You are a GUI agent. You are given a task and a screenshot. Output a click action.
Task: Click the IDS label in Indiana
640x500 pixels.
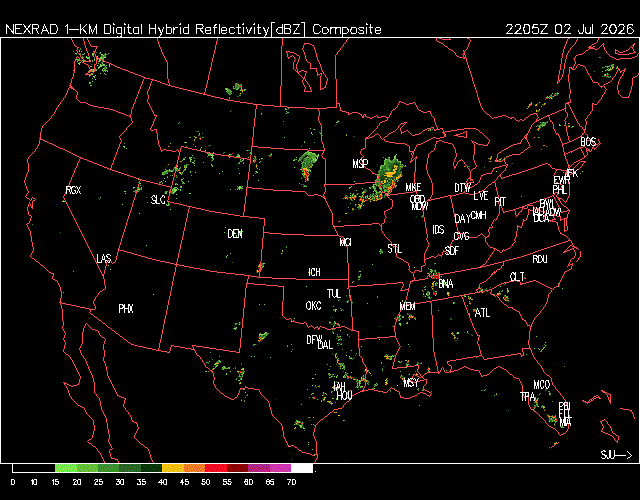(438, 230)
